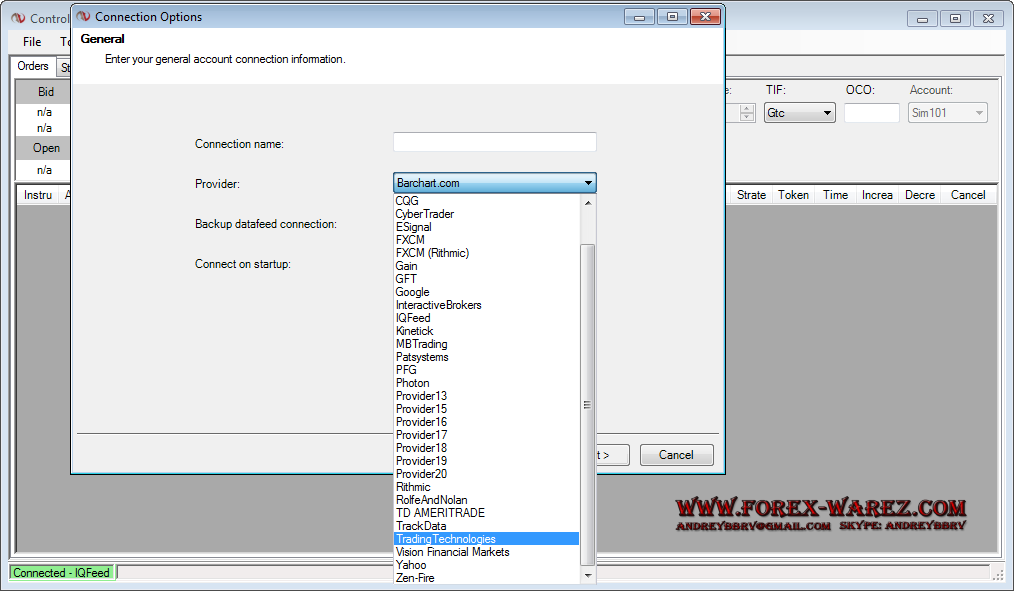Click the Time column header
This screenshot has width=1014, height=591.
tap(835, 195)
